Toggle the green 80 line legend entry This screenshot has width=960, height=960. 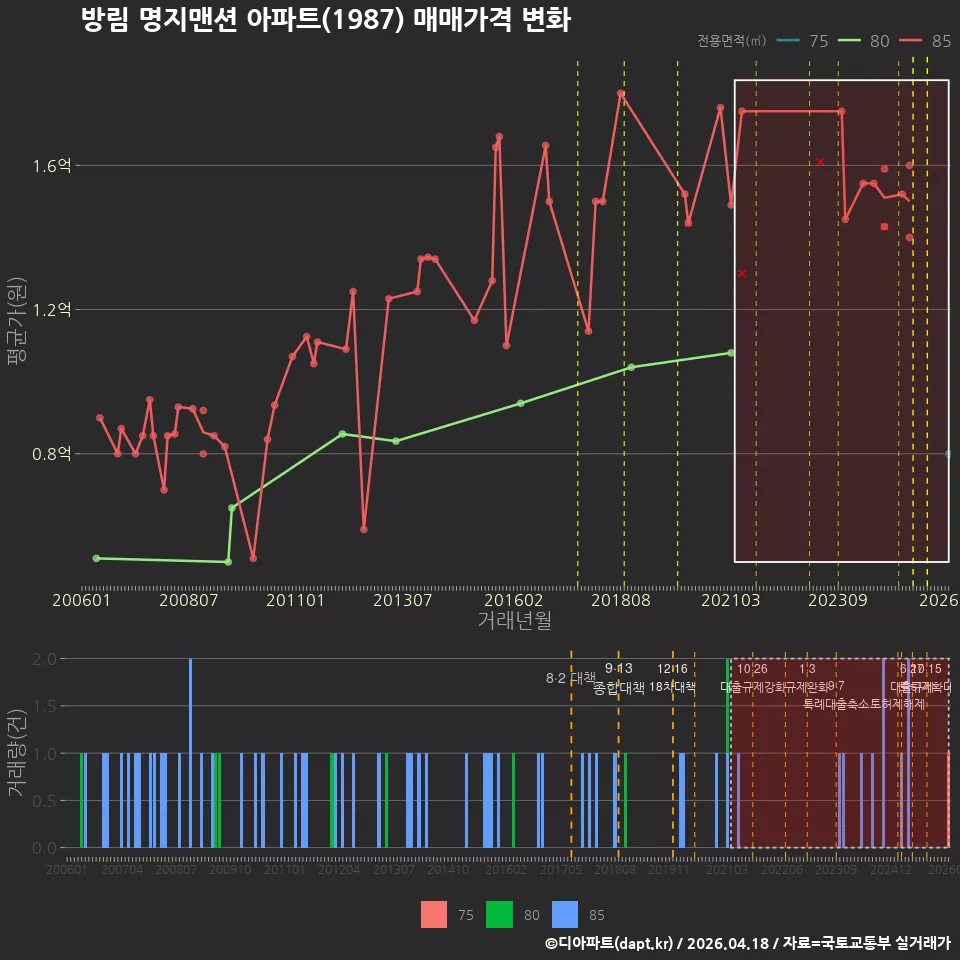[x=863, y=41]
